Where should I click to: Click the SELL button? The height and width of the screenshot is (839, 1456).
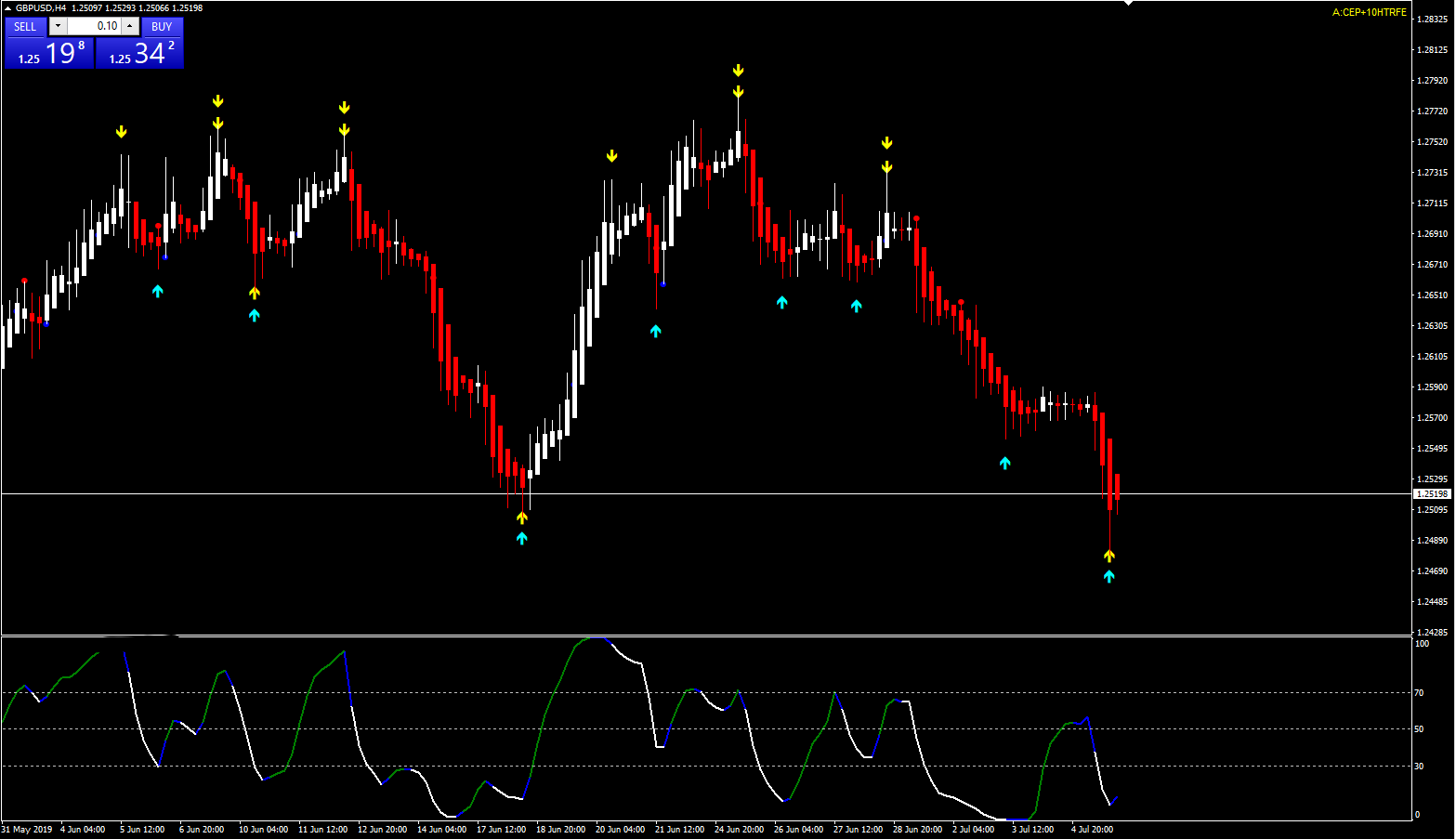click(26, 27)
